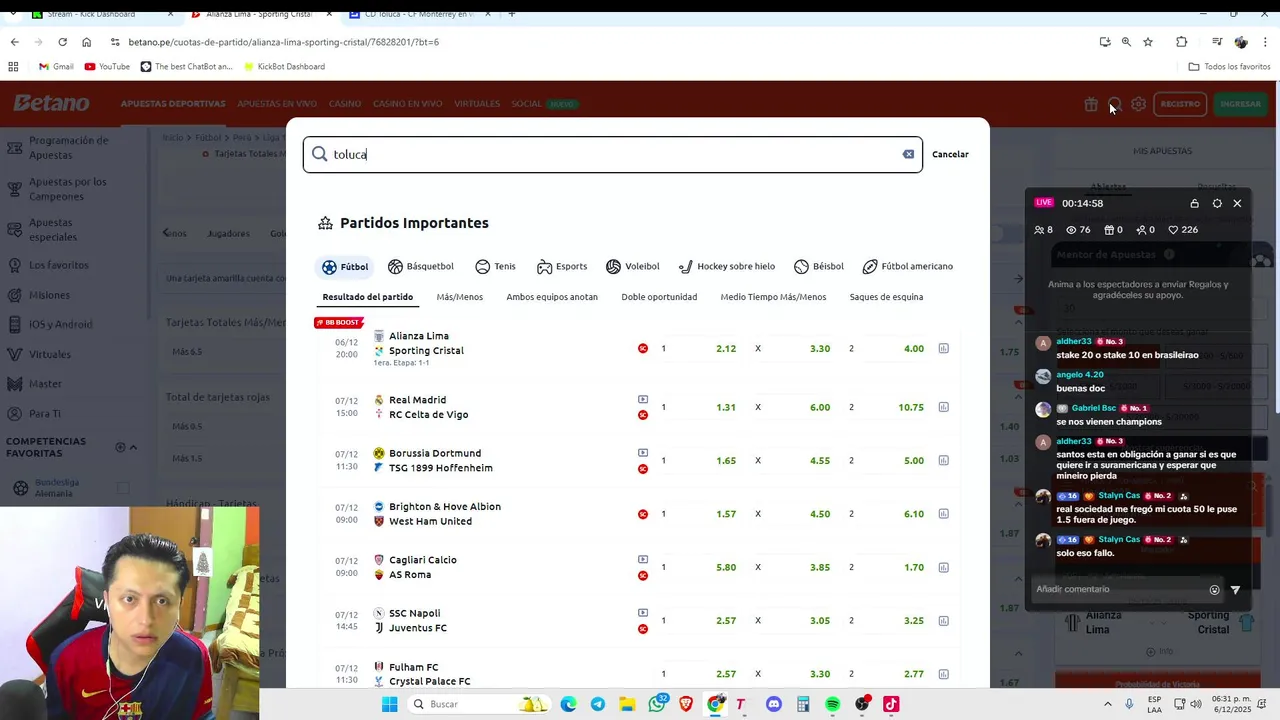Cancel the search overlay
Viewport: 1280px width, 720px height.
950,154
